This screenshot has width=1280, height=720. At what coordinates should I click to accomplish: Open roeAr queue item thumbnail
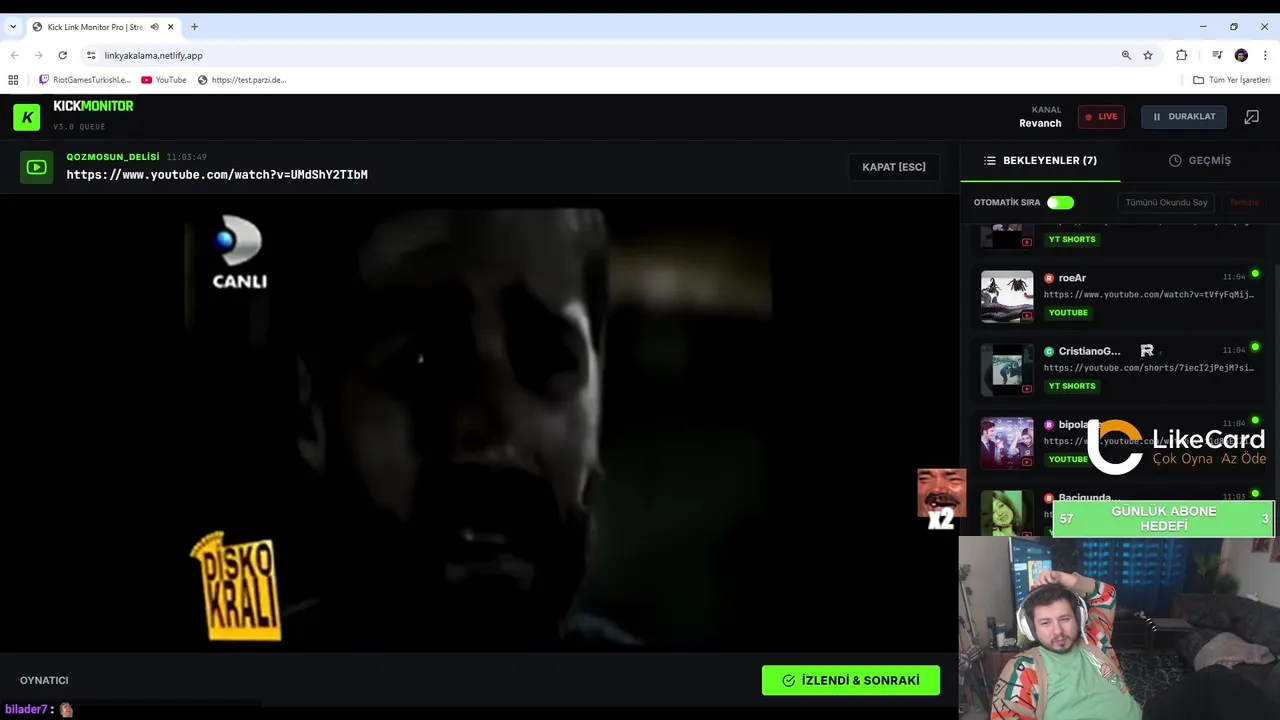(1007, 296)
